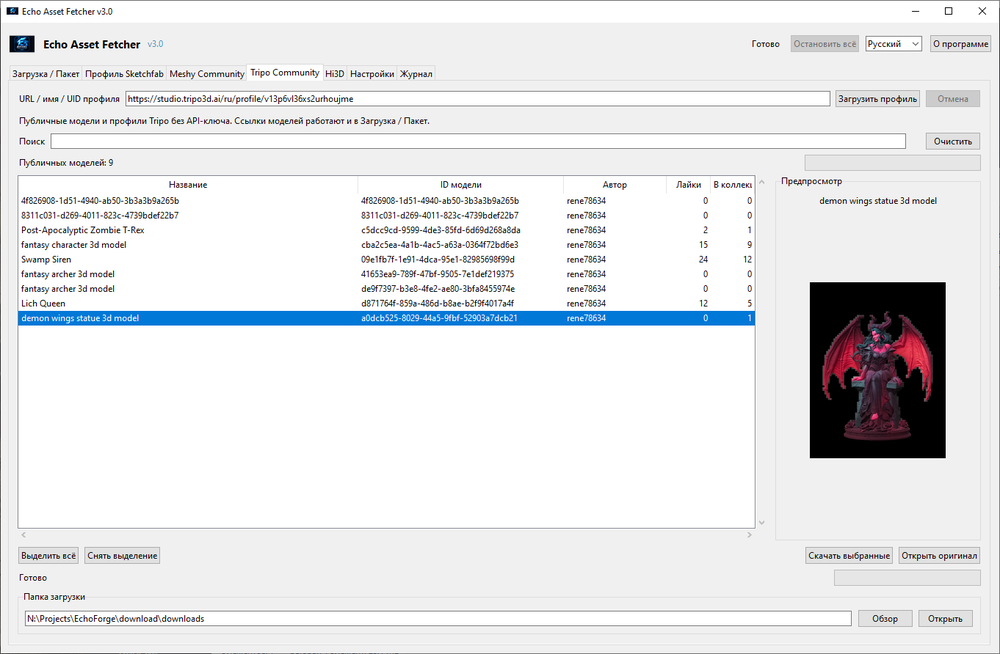Viewport: 1000px width, 654px height.
Task: Click into the Поиск search field
Action: [478, 141]
